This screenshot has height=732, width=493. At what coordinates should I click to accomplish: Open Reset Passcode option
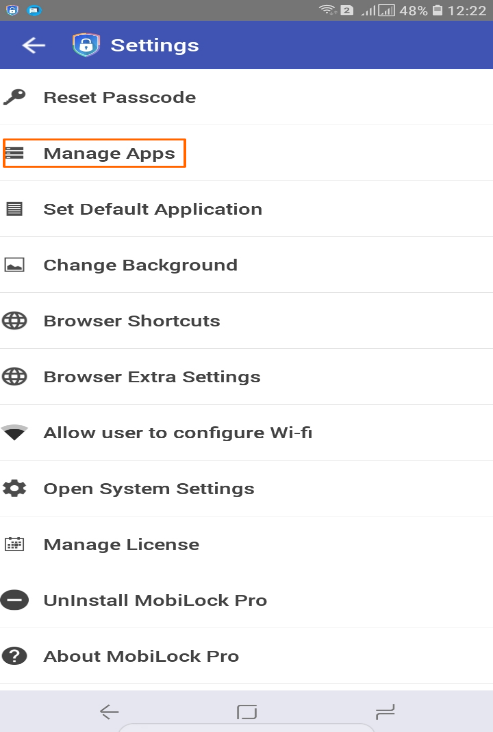pyautogui.click(x=246, y=97)
